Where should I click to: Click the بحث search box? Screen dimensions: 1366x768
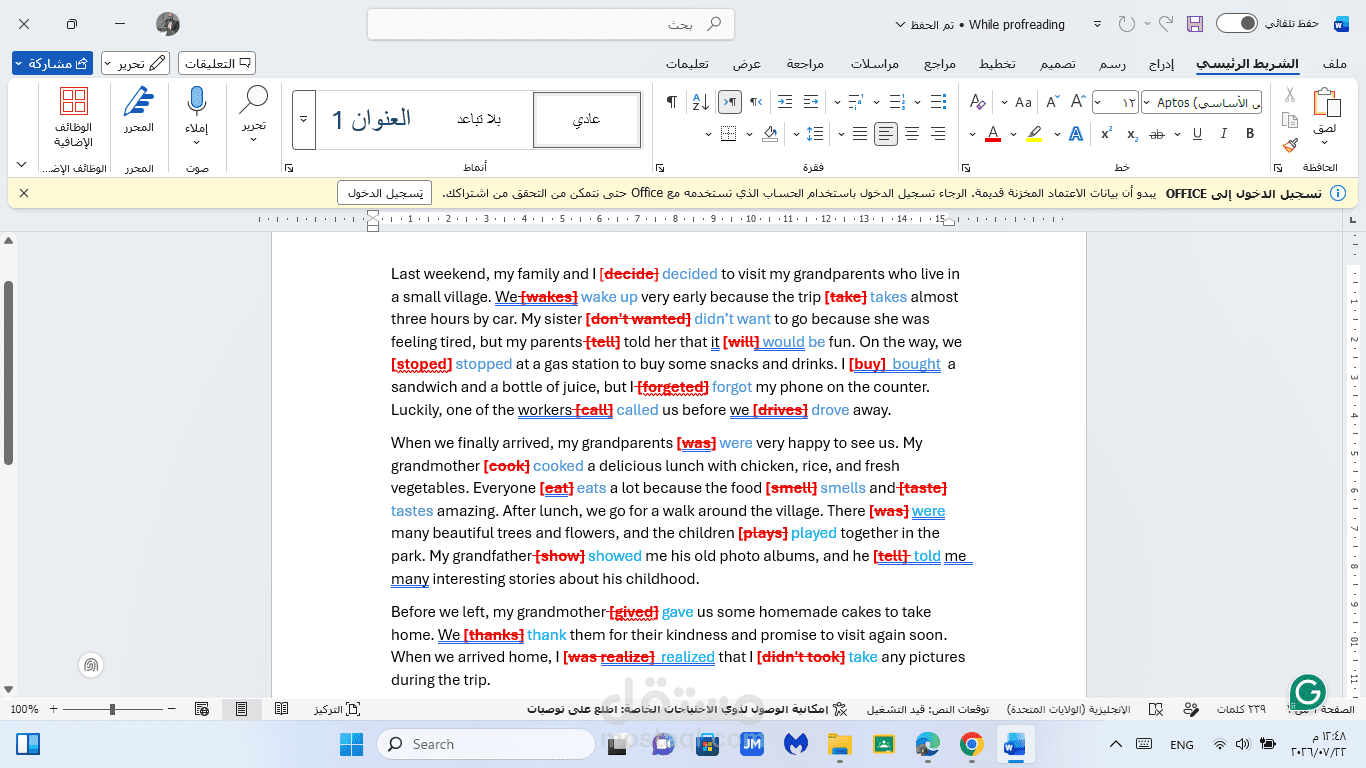(552, 24)
